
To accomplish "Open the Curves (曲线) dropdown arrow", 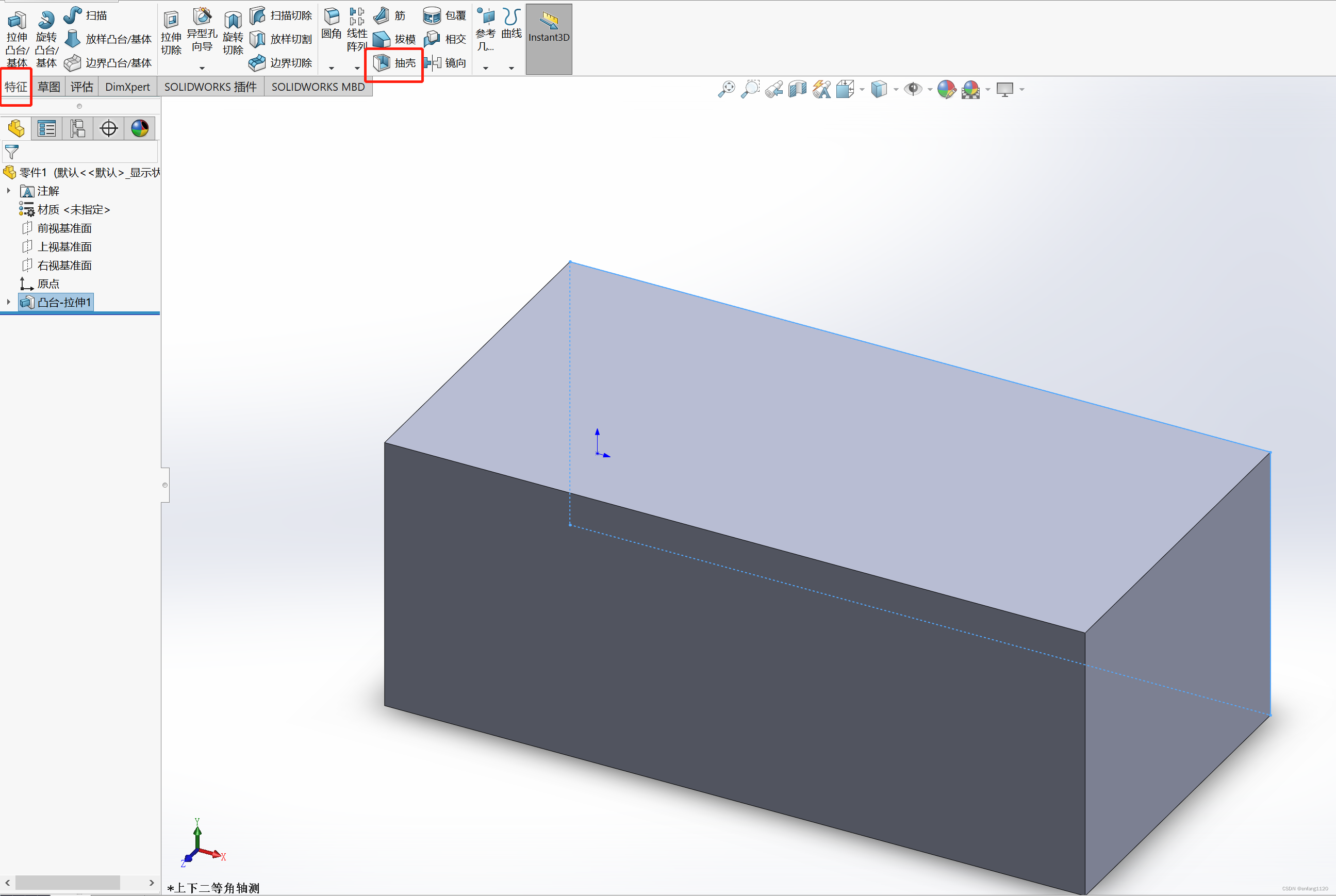I will tap(512, 68).
